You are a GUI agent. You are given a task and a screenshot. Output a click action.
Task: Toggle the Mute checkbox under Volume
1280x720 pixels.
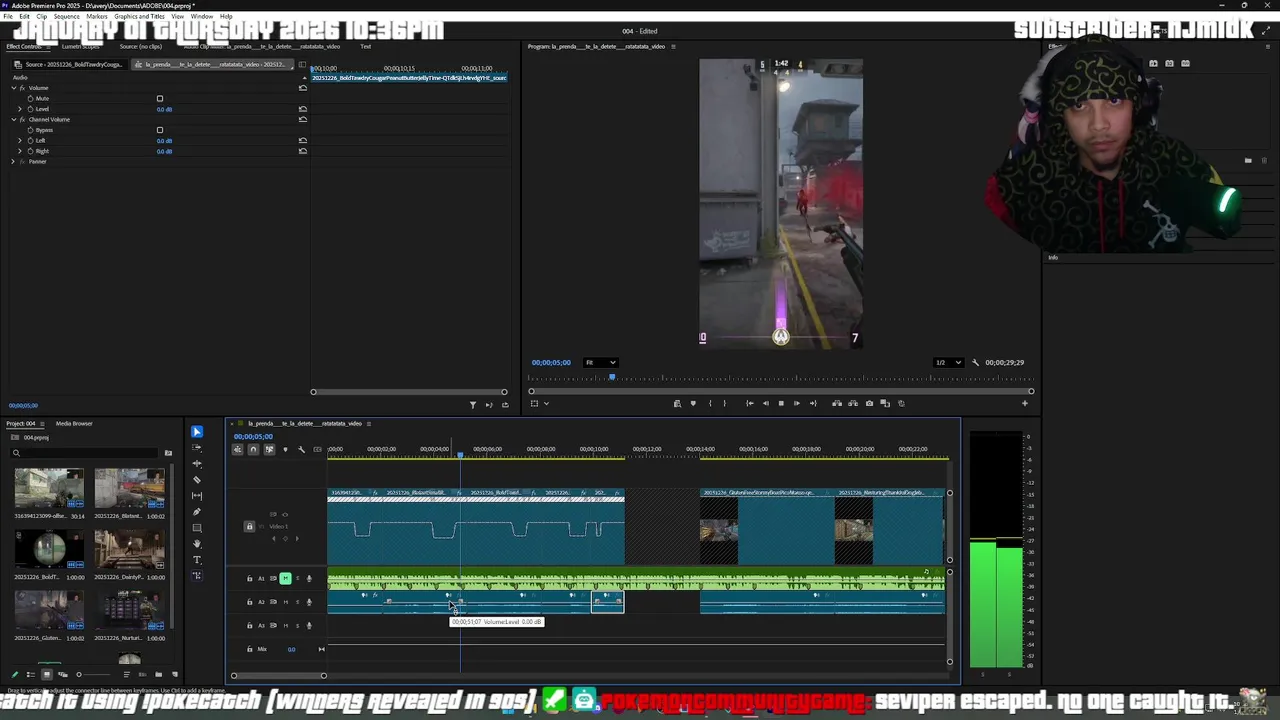[x=160, y=99]
